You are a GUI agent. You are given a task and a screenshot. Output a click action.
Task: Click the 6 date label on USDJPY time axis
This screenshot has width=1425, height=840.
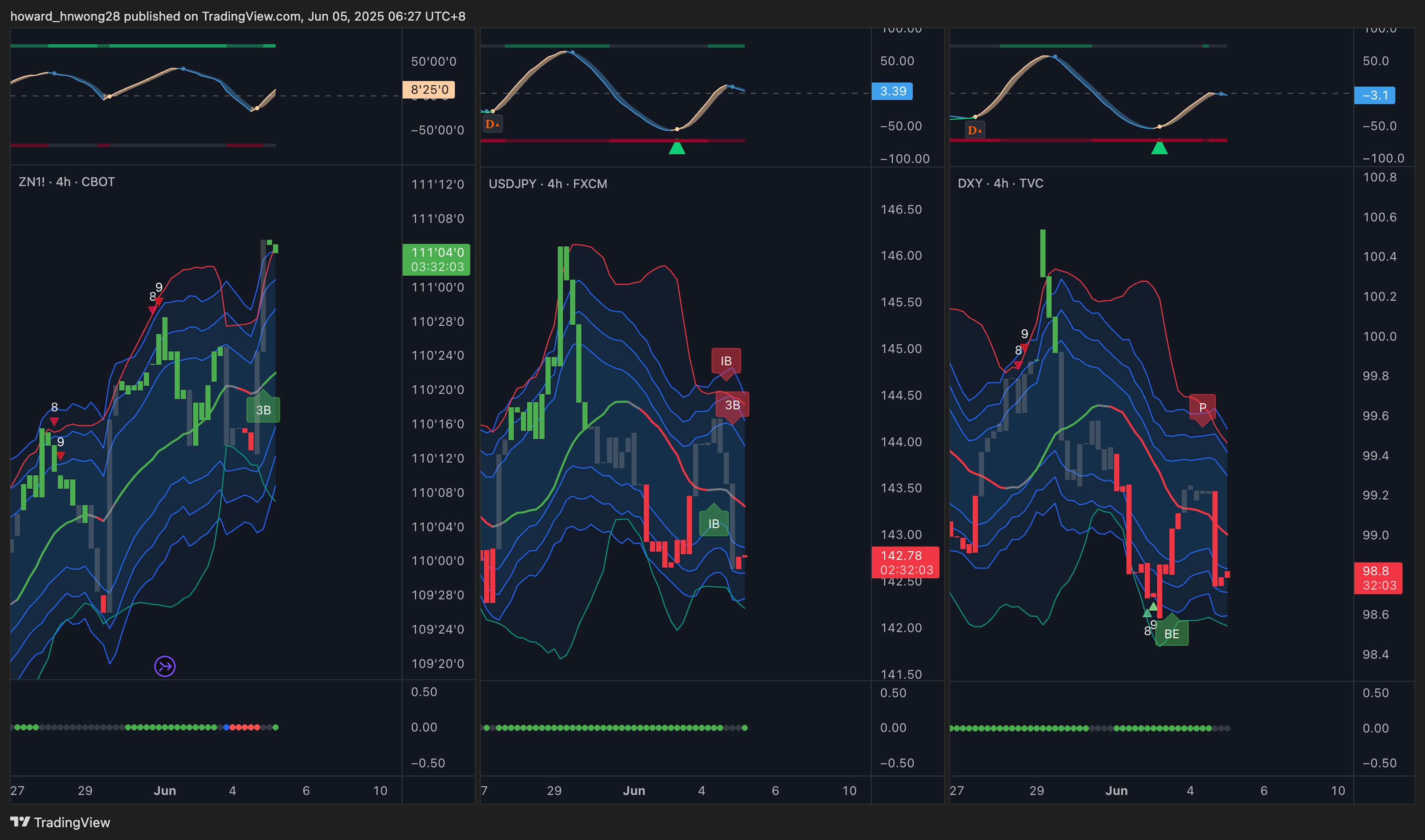(x=775, y=791)
